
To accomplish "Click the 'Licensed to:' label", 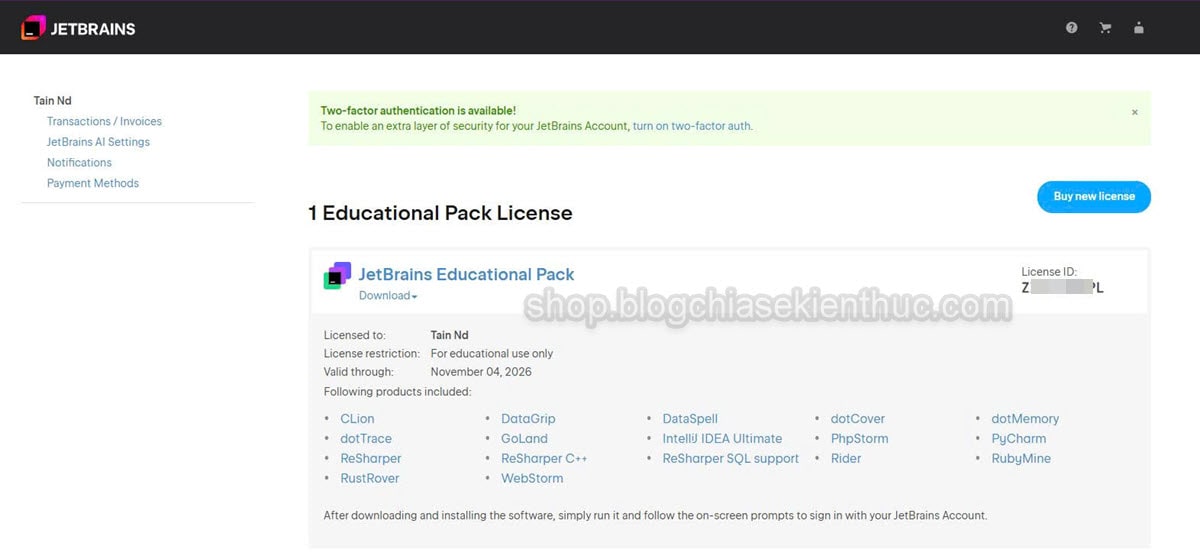I will click(x=355, y=335).
